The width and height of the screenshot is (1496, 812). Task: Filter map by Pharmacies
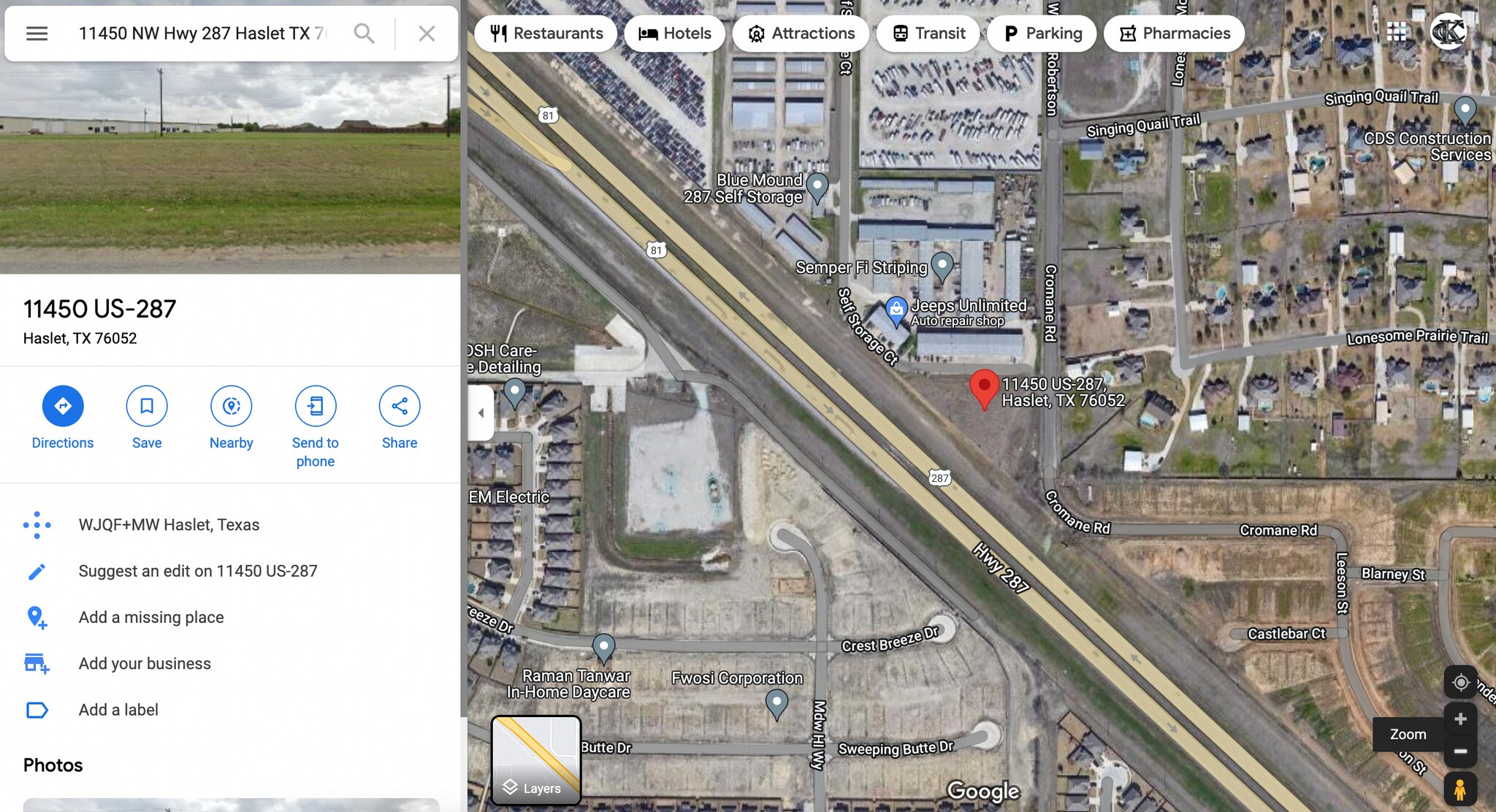click(x=1174, y=34)
